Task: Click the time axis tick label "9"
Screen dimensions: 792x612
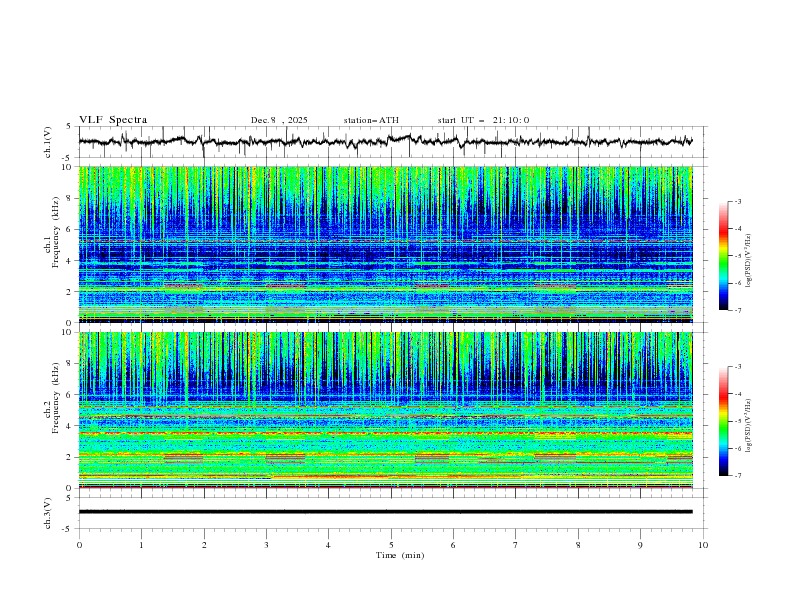Action: pyautogui.click(x=640, y=545)
